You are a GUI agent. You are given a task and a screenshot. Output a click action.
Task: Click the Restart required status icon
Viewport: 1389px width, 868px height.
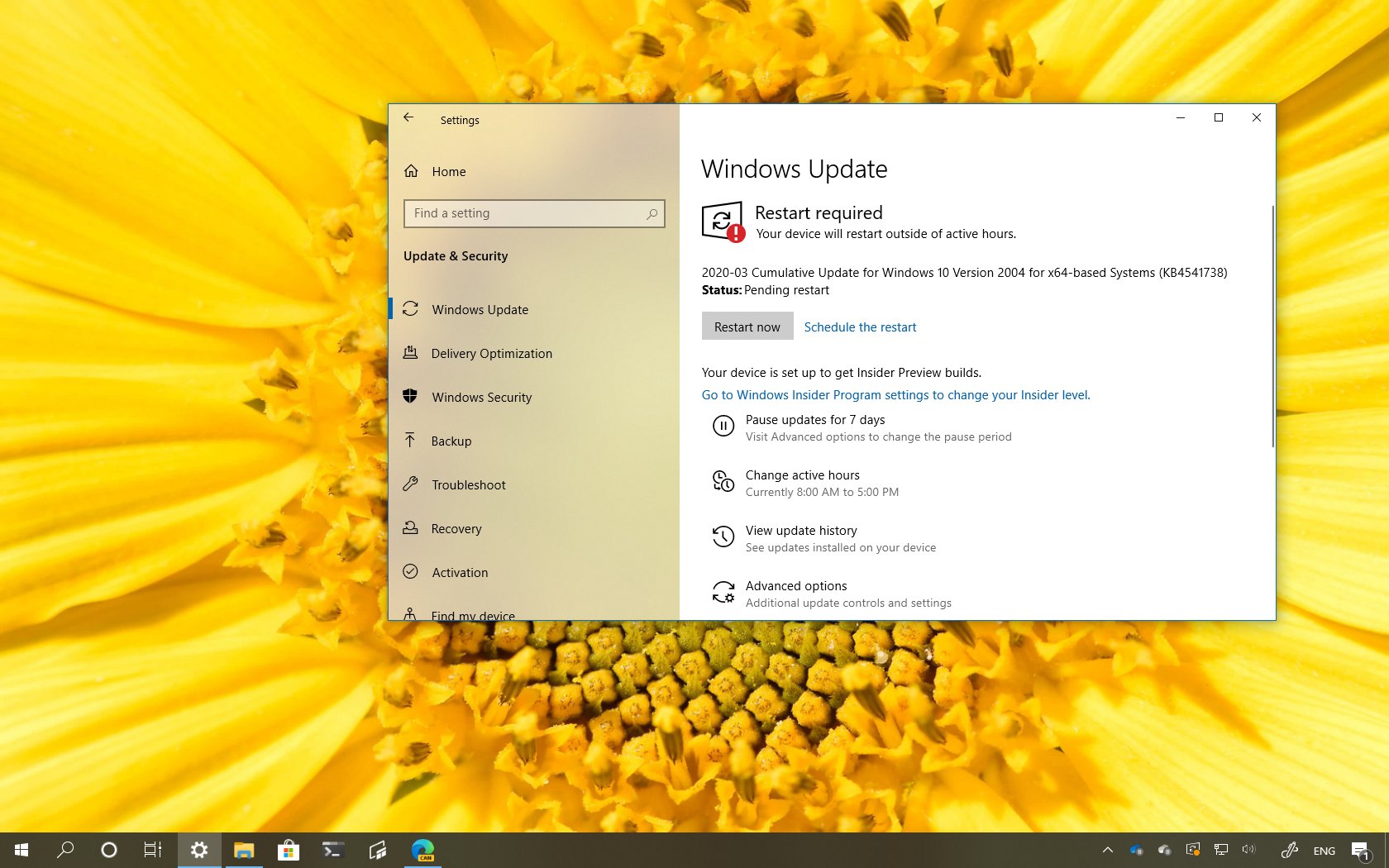tap(723, 222)
